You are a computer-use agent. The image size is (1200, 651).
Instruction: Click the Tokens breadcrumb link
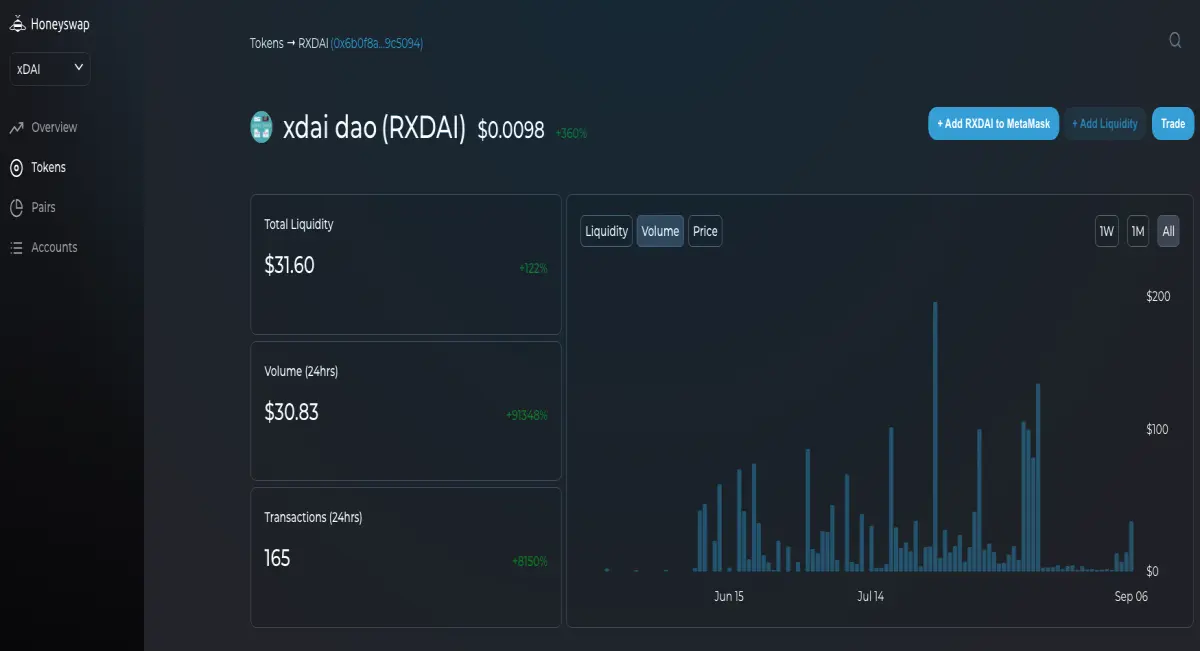(x=266, y=43)
